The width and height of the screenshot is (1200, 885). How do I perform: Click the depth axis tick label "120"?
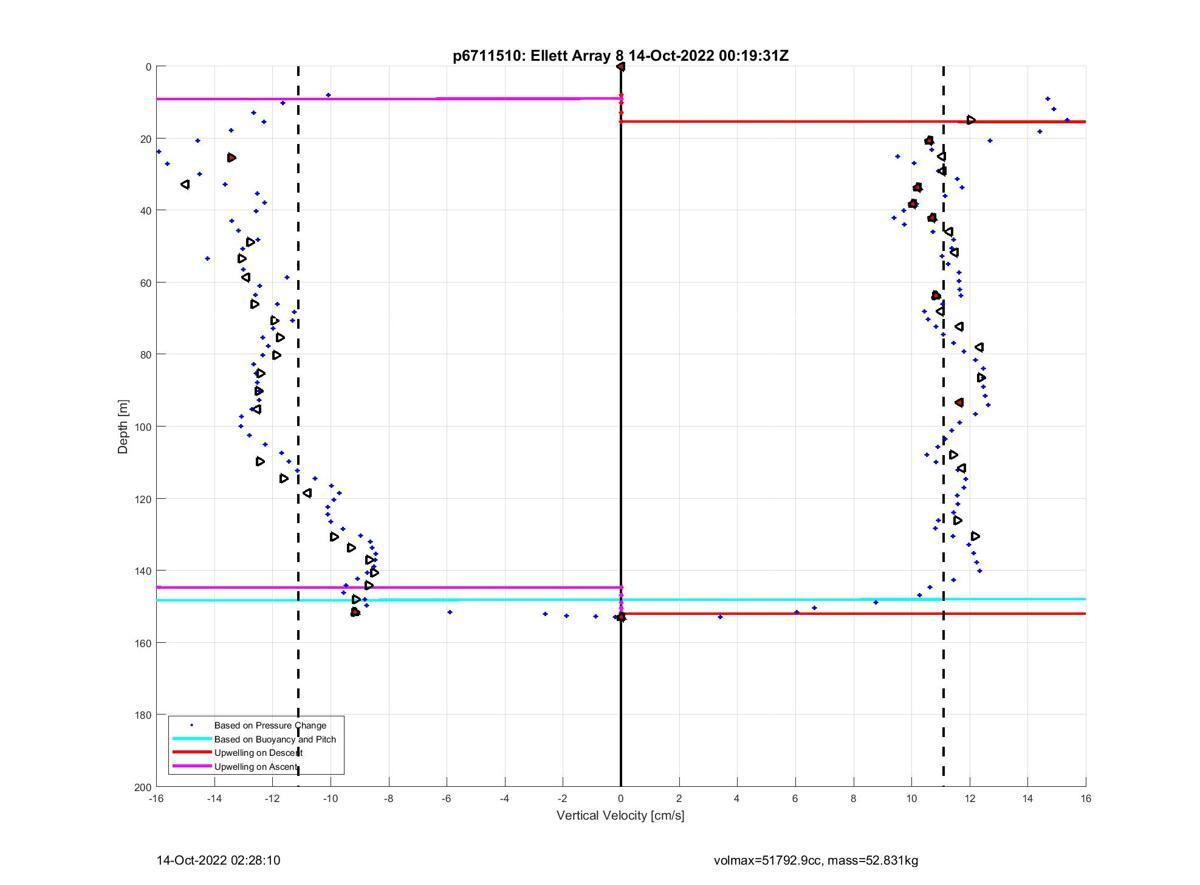pyautogui.click(x=142, y=499)
